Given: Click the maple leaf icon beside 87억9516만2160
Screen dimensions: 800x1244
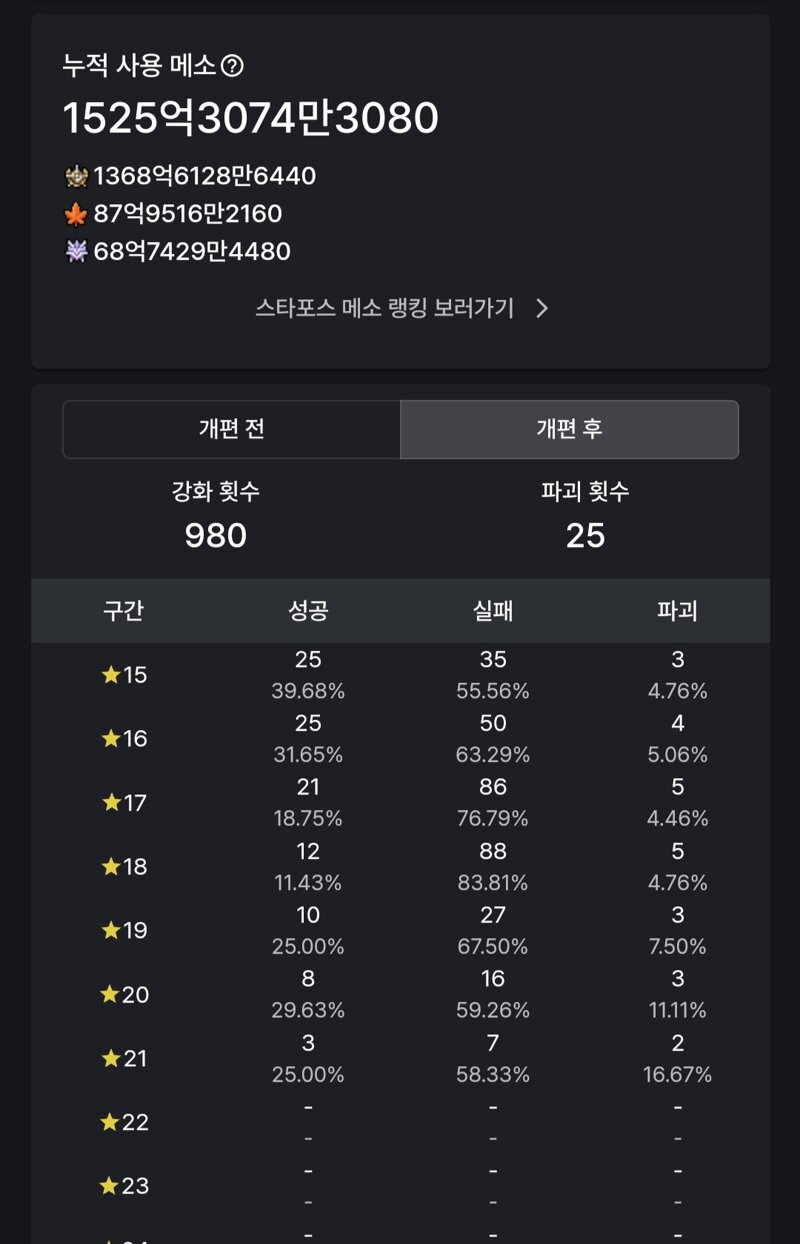Looking at the screenshot, I should coord(76,214).
